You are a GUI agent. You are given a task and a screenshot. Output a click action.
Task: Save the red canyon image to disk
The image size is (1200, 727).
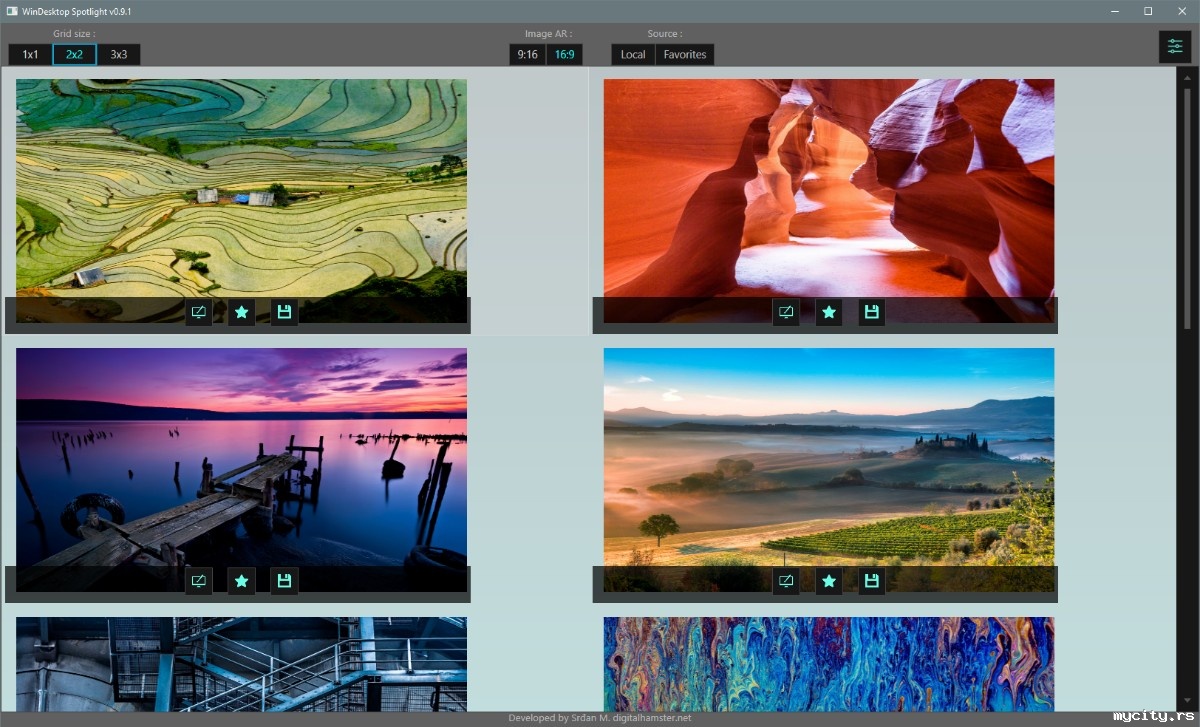(871, 313)
